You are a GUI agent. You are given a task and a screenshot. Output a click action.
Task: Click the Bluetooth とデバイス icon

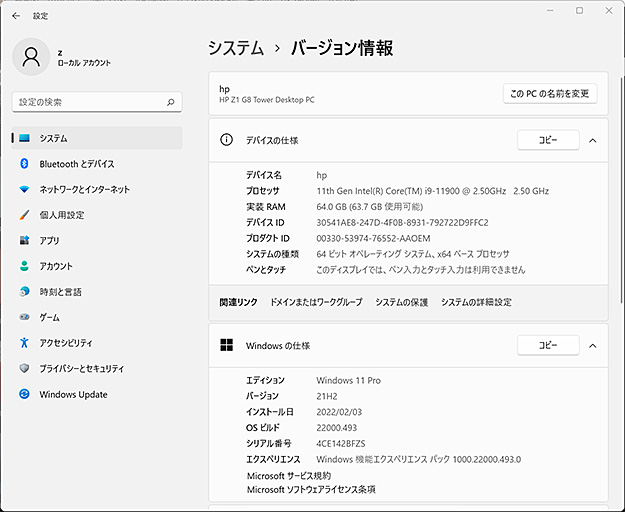point(25,164)
